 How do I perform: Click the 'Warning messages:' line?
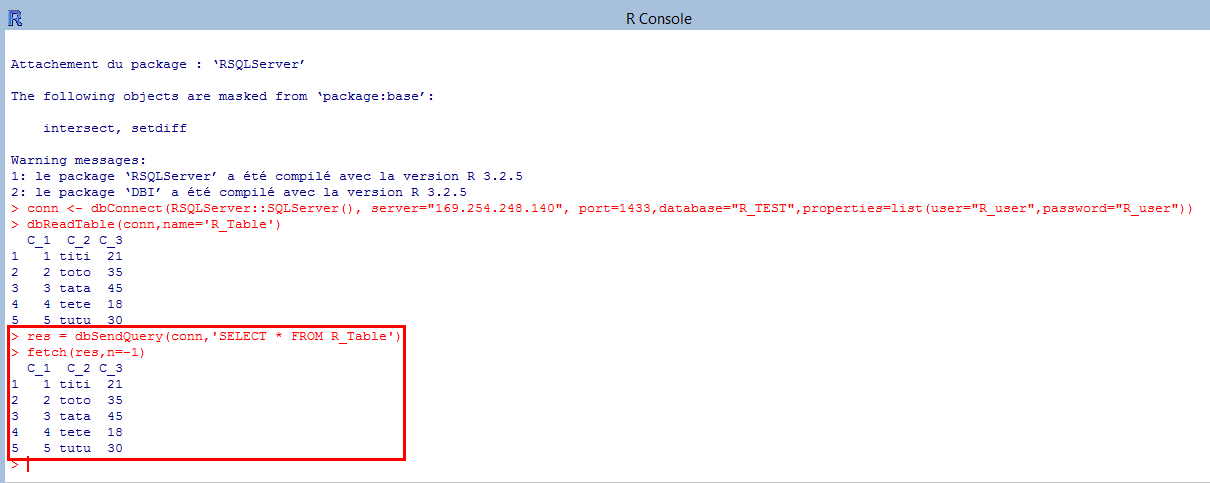pyautogui.click(x=78, y=160)
